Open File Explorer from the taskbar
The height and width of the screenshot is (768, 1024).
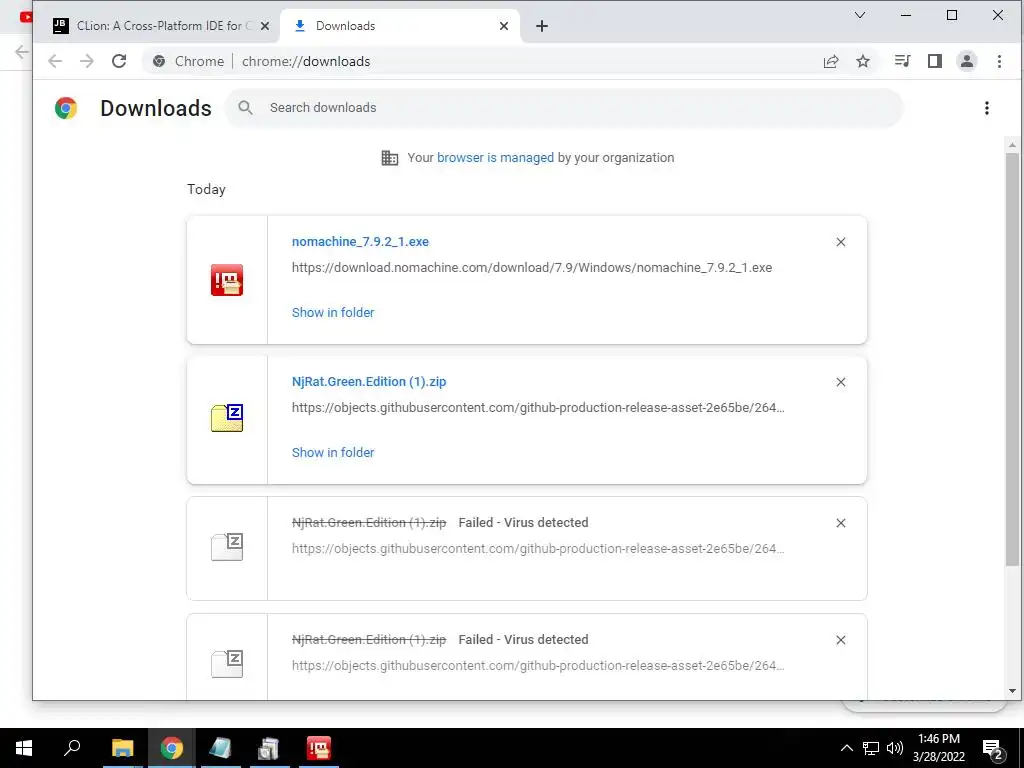tap(122, 748)
